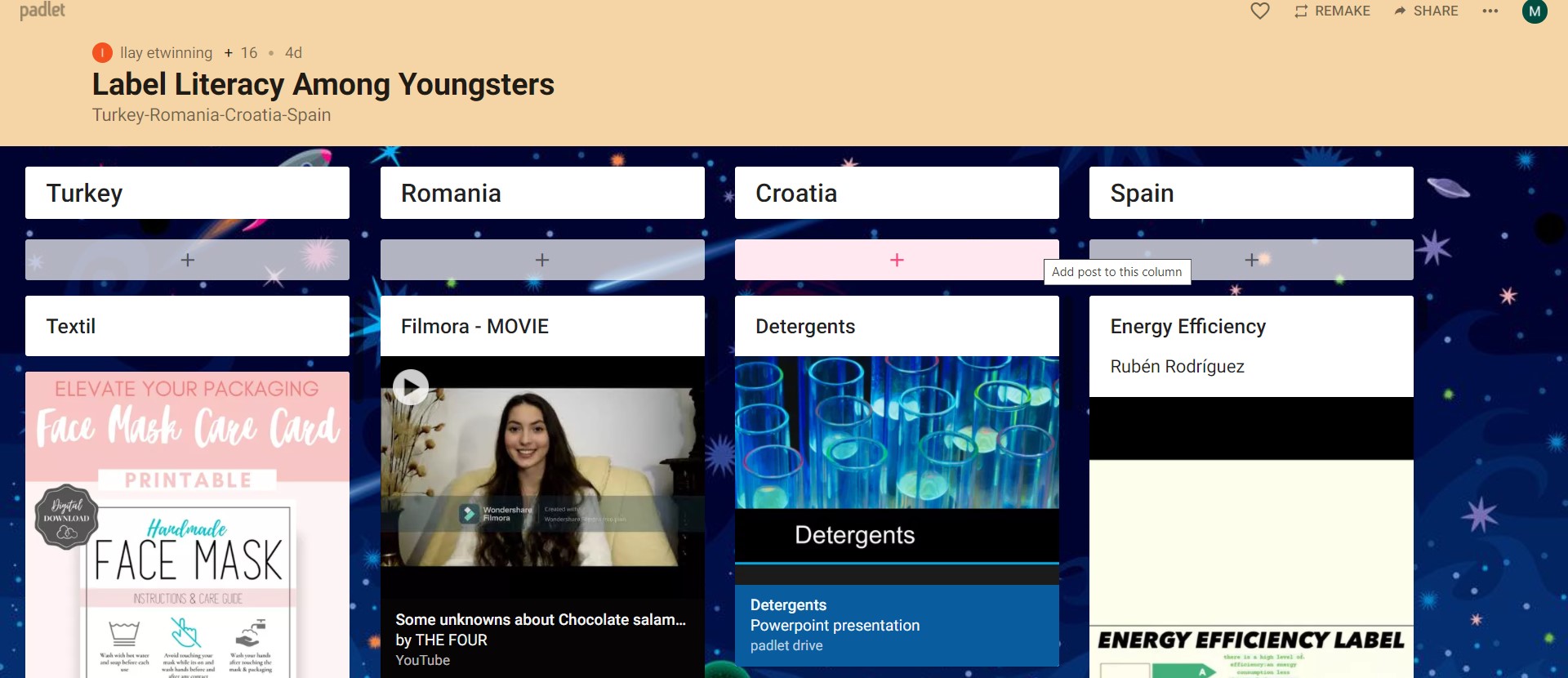The width and height of the screenshot is (1568, 678).
Task: Add a post to the Croatia column
Action: tap(897, 260)
